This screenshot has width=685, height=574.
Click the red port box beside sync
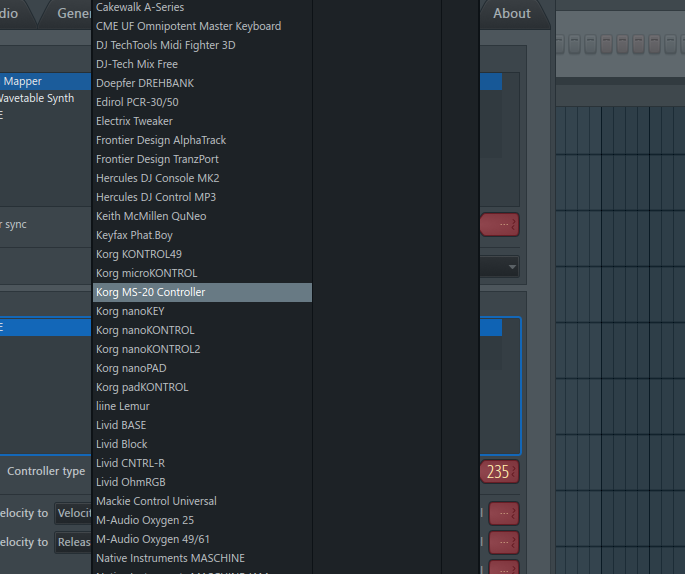point(499,225)
